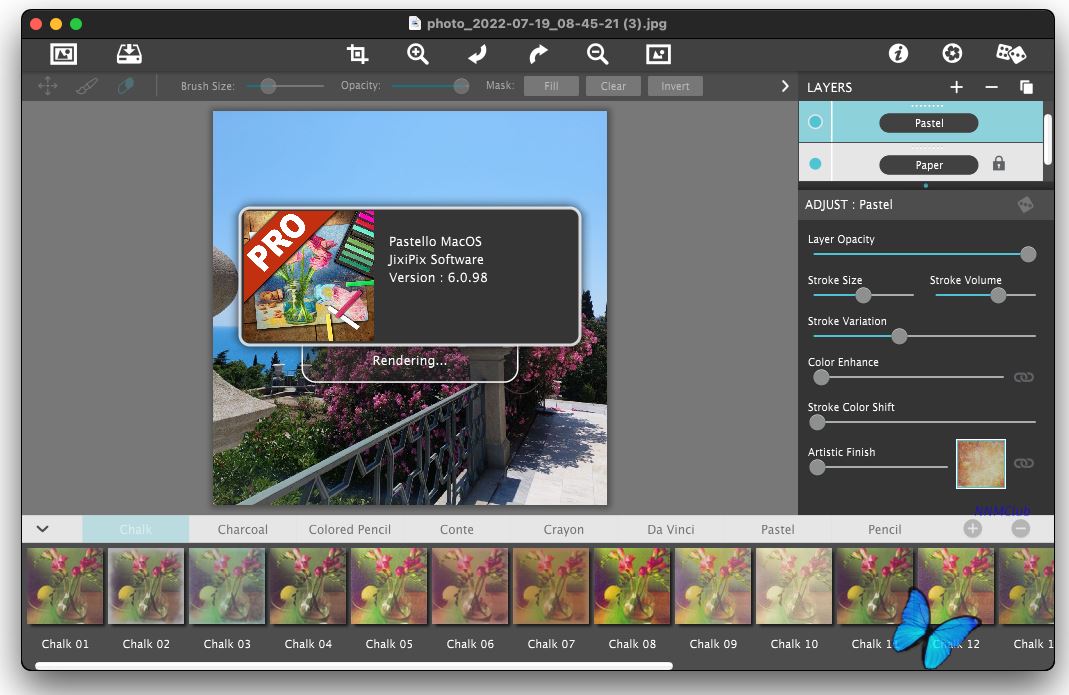This screenshot has height=695, width=1069.
Task: Open the Artistic Finish texture swatch
Action: click(x=980, y=464)
